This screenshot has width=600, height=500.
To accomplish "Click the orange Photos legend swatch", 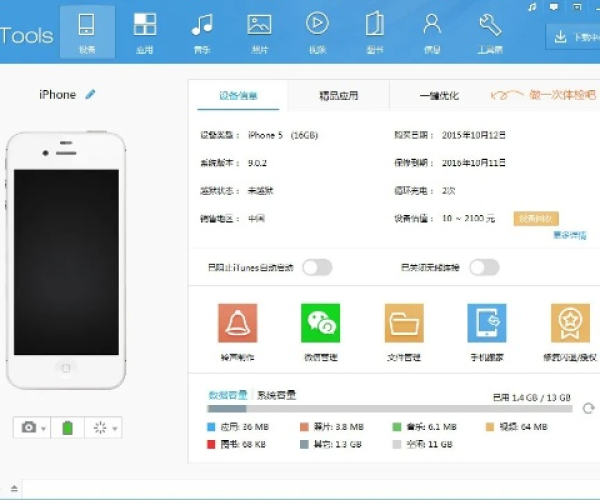I will click(x=305, y=427).
